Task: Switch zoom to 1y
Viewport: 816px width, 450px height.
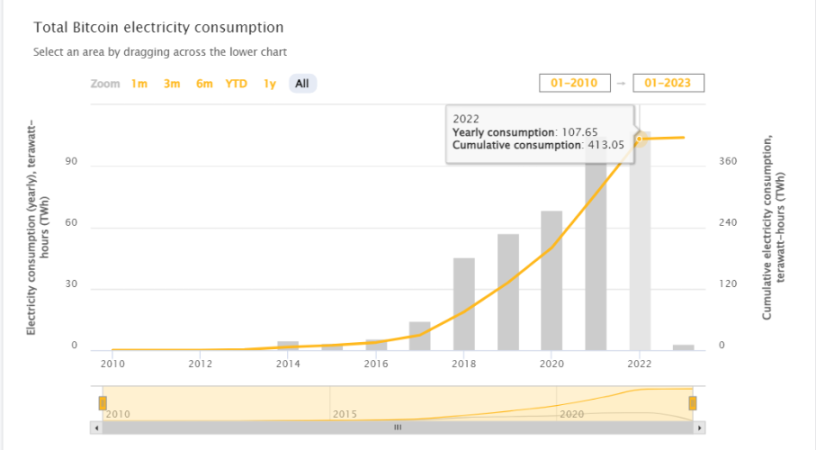Action: tap(269, 84)
